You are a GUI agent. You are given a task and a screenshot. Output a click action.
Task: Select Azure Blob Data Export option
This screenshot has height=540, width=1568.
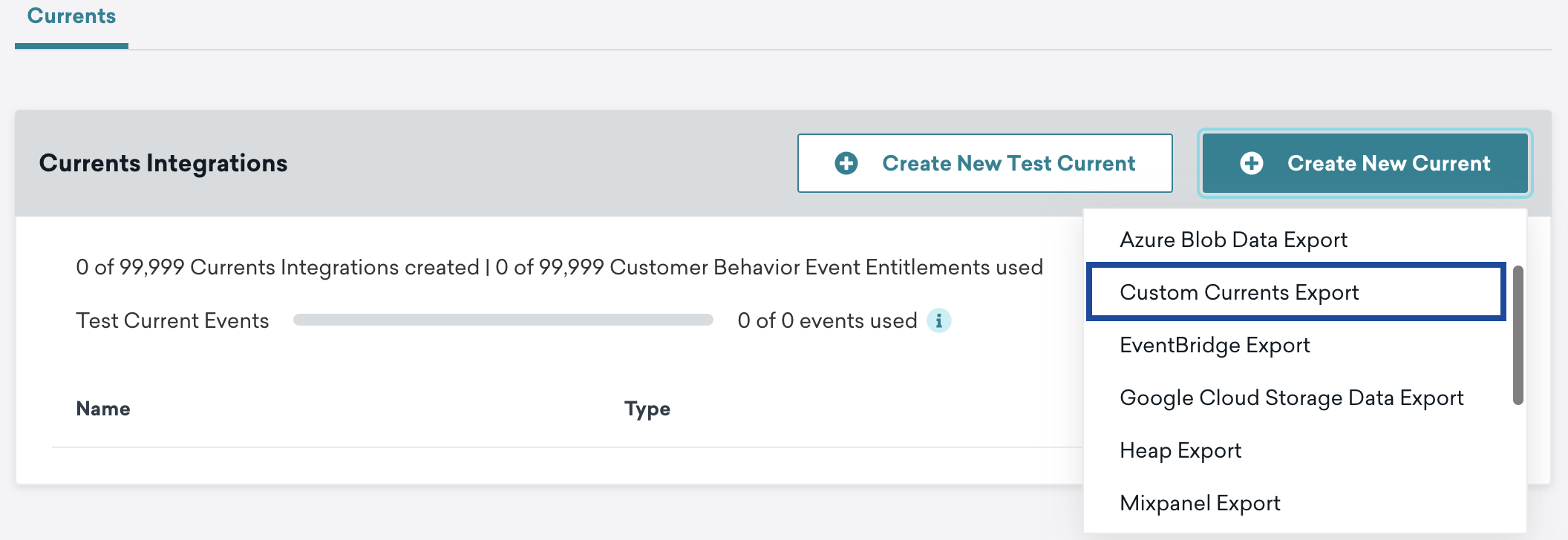coord(1233,240)
